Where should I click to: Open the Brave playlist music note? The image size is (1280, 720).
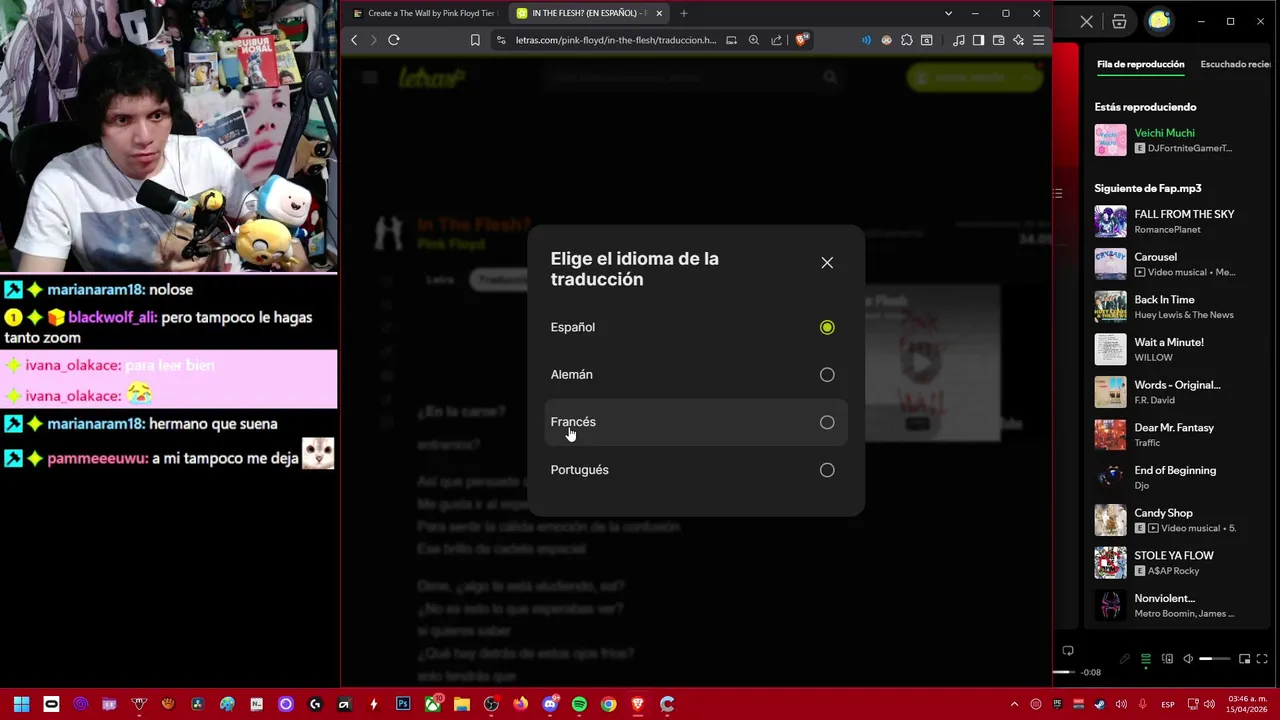tap(959, 40)
